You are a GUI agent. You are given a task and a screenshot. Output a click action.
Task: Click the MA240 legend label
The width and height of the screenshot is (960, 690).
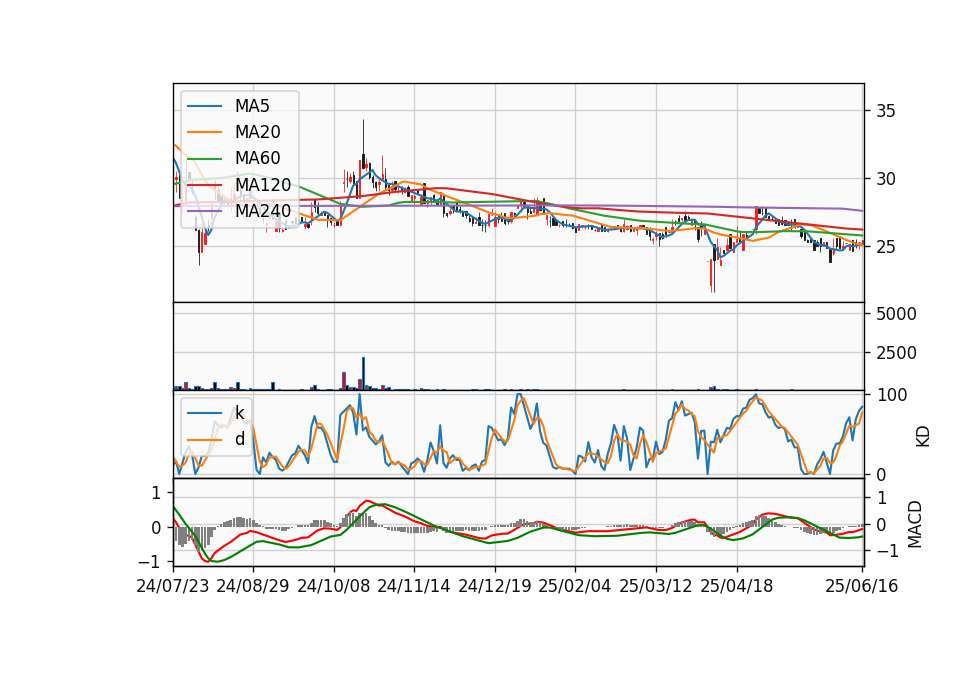pos(263,211)
